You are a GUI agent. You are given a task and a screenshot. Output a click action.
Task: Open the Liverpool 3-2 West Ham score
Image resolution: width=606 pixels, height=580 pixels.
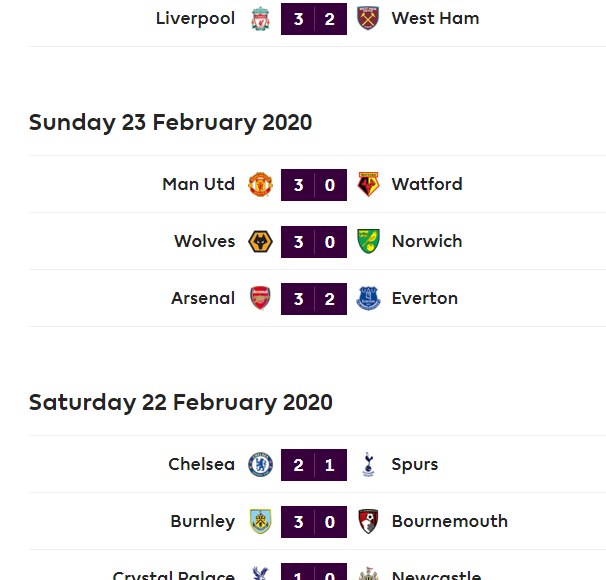(314, 18)
